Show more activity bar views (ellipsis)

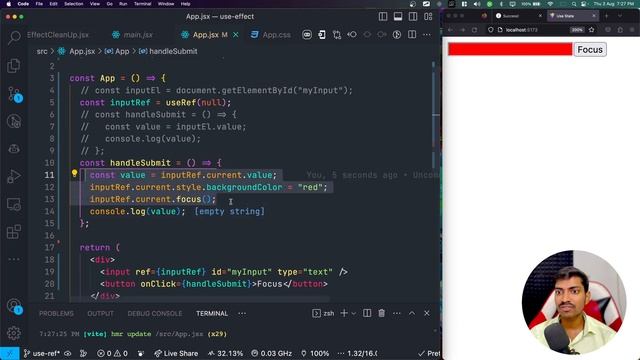[14, 259]
